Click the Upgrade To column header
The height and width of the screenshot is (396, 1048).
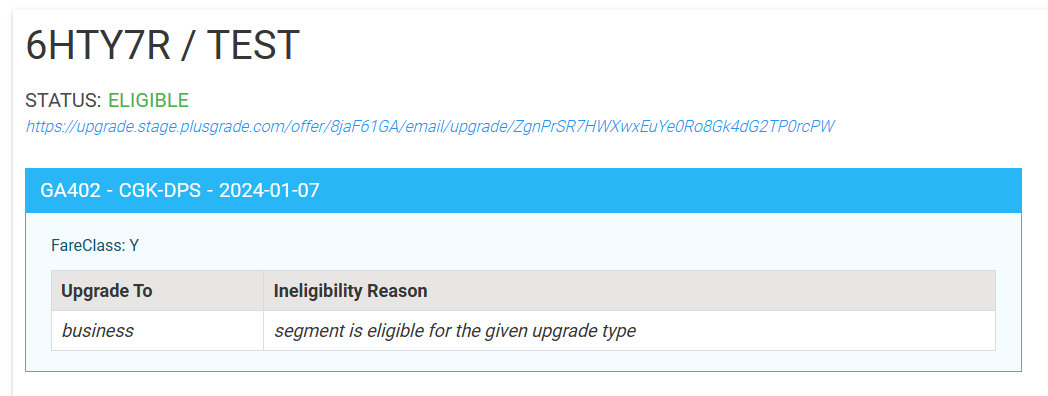pos(107,291)
